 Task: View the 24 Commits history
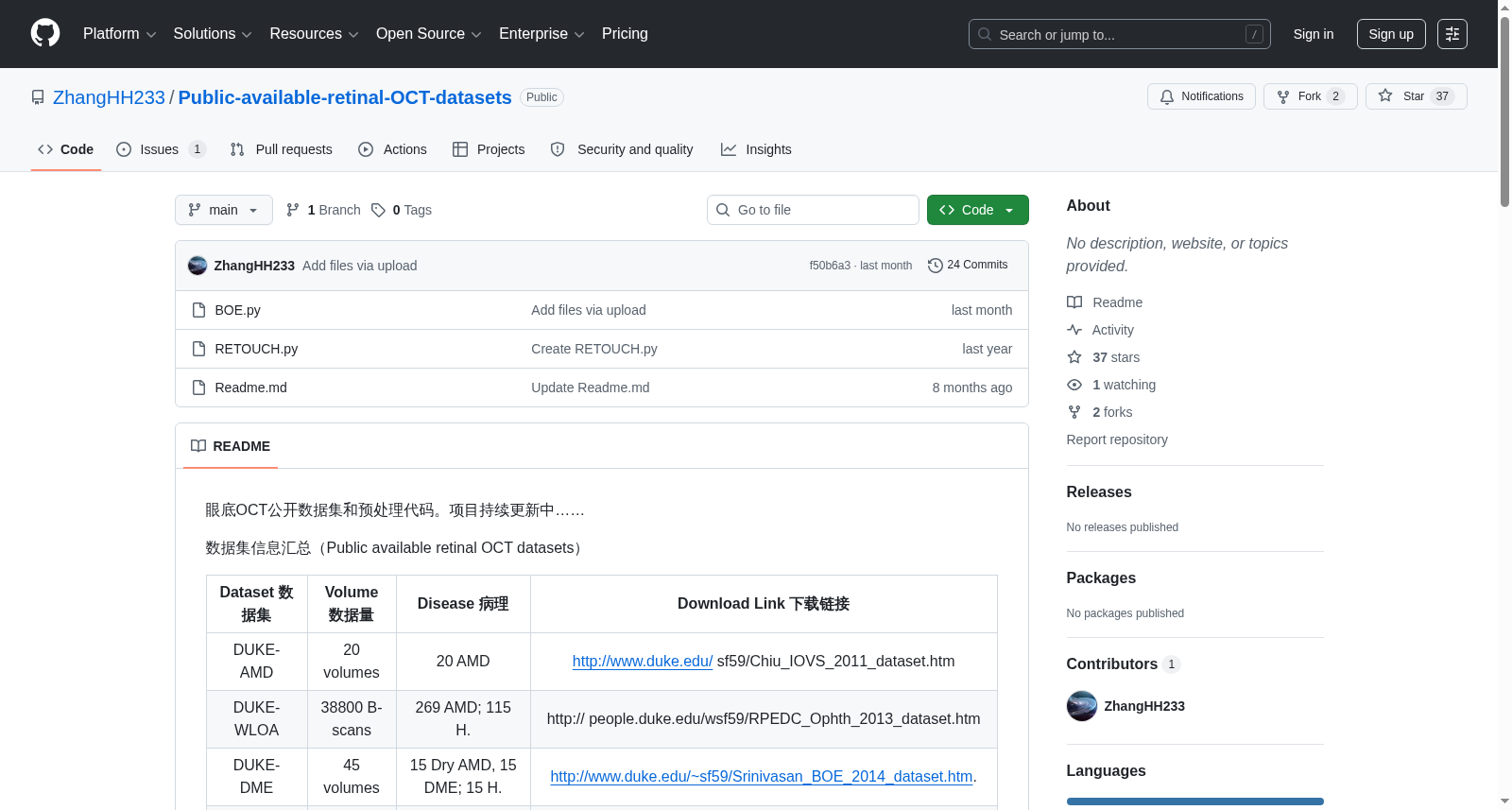pyautogui.click(x=968, y=265)
